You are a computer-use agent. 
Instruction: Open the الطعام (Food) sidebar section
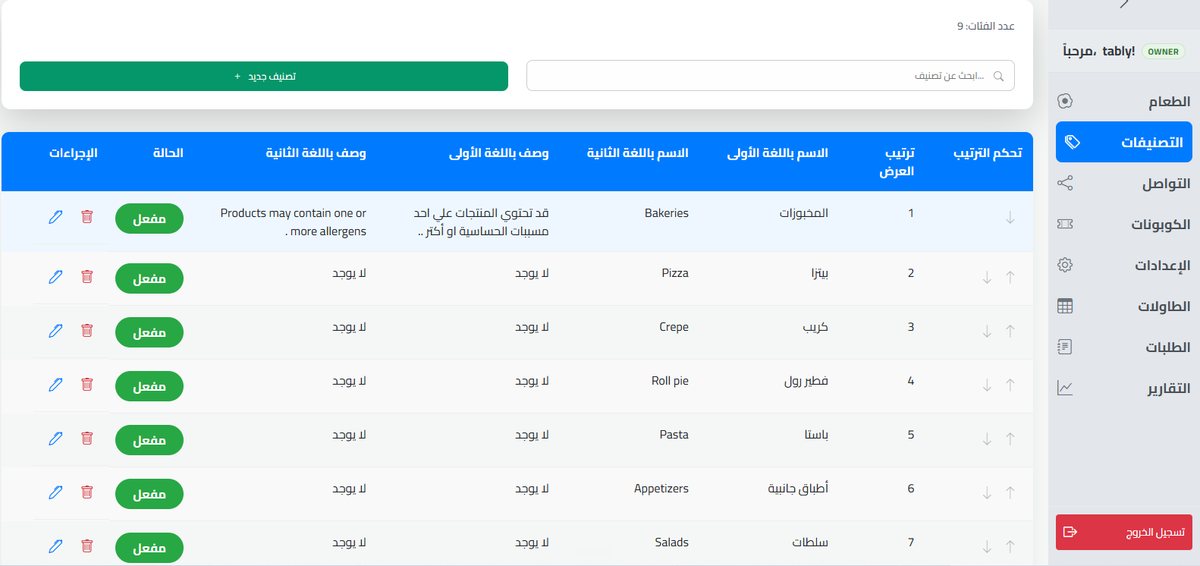click(x=1123, y=101)
